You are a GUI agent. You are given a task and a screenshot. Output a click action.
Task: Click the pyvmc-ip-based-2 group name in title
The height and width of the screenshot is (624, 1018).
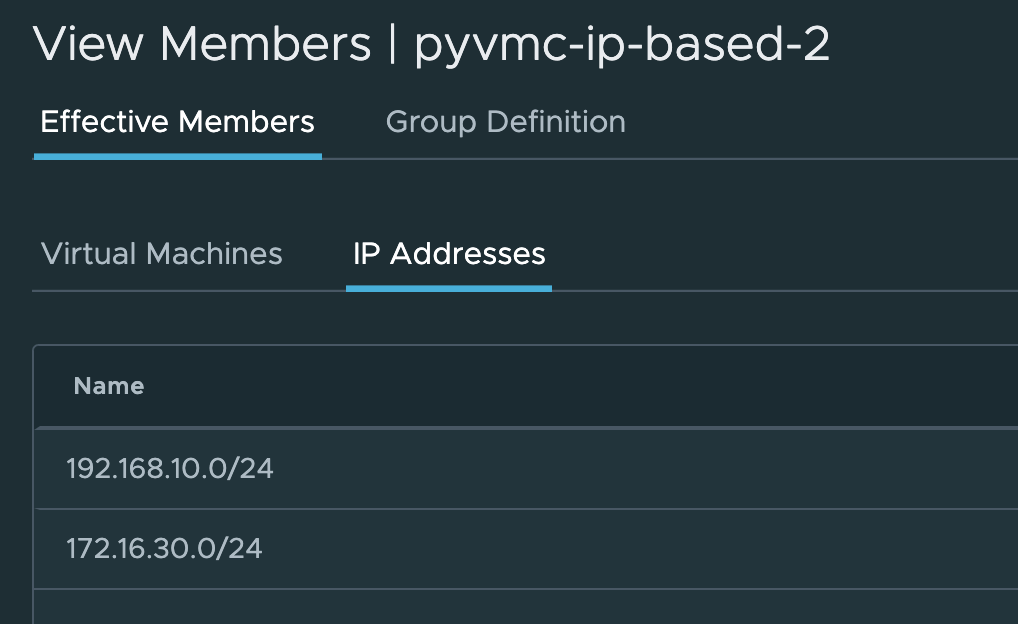point(622,46)
